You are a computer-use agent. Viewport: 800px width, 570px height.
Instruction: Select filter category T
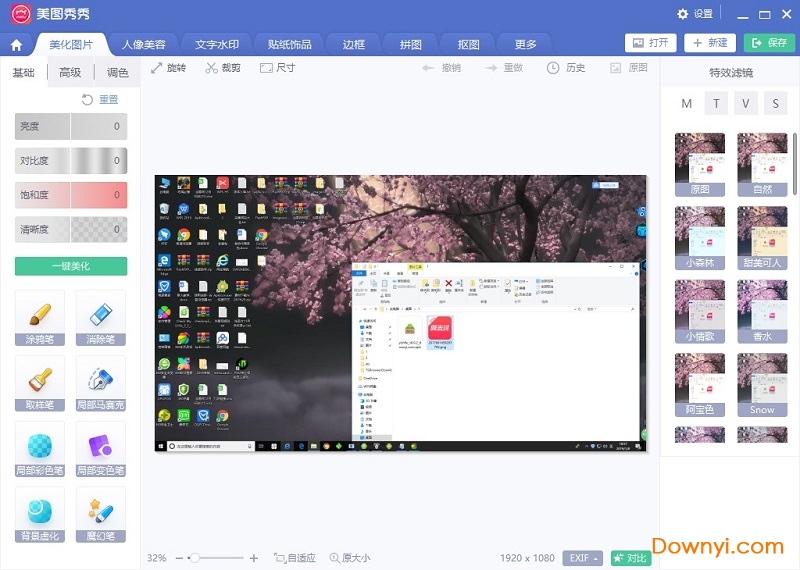point(716,104)
